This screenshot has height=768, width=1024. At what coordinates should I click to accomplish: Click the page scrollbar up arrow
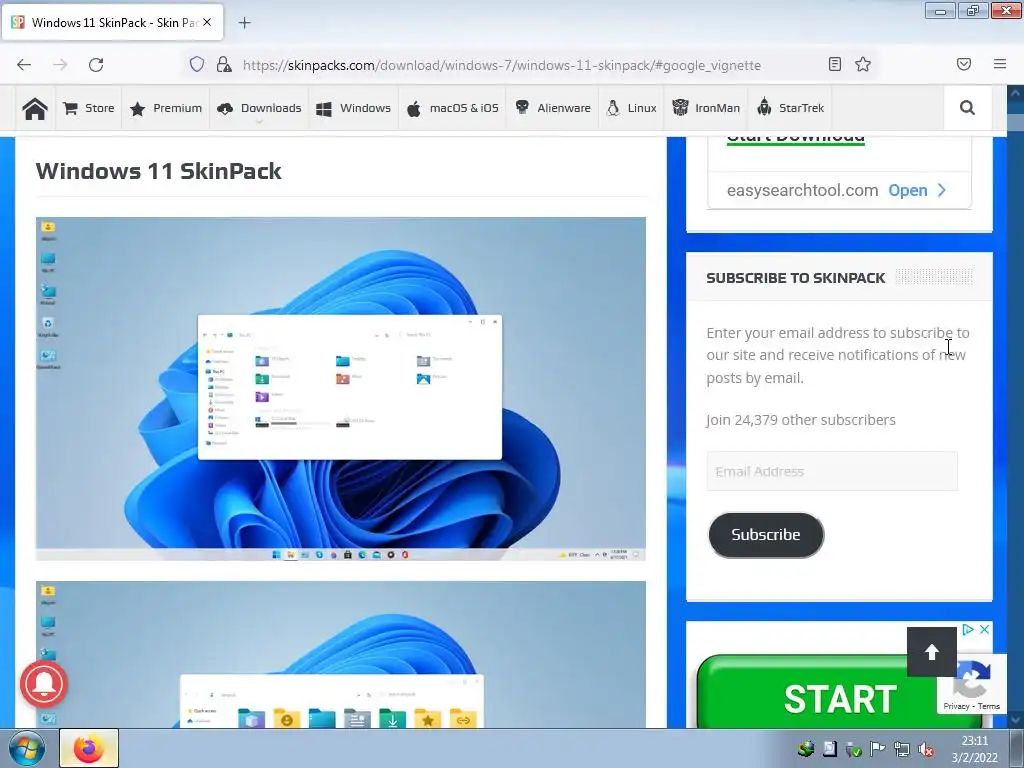click(1016, 93)
